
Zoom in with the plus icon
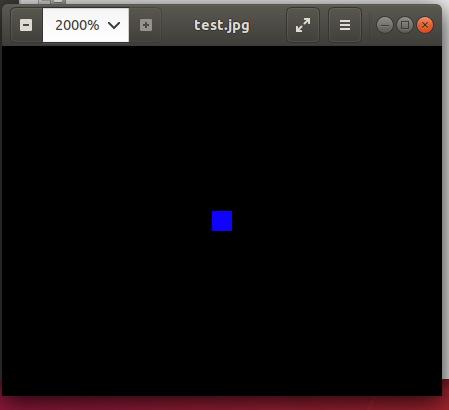146,25
